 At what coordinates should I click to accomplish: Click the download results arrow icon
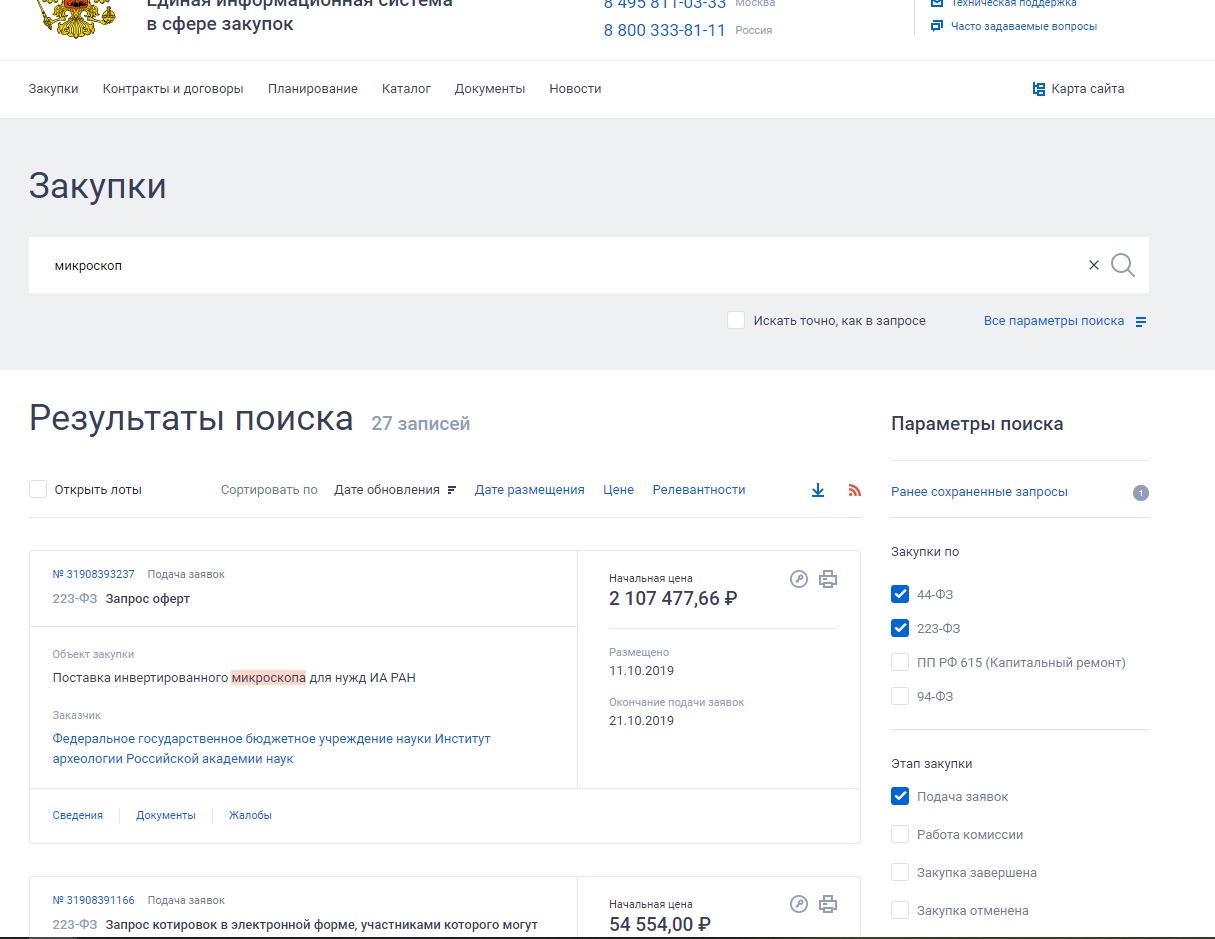(818, 490)
